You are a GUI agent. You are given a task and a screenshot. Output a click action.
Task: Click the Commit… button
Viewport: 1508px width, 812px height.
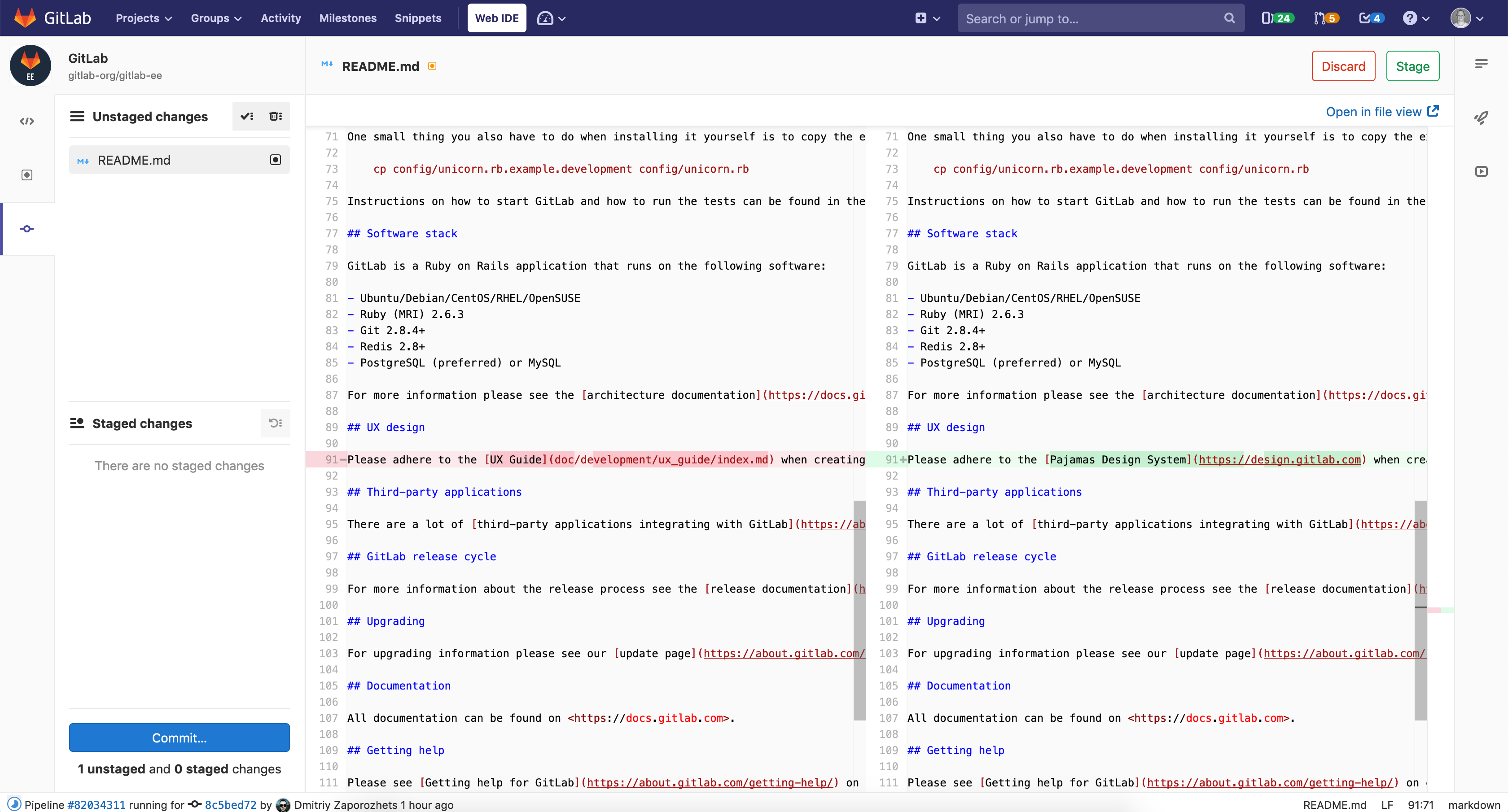coord(179,738)
